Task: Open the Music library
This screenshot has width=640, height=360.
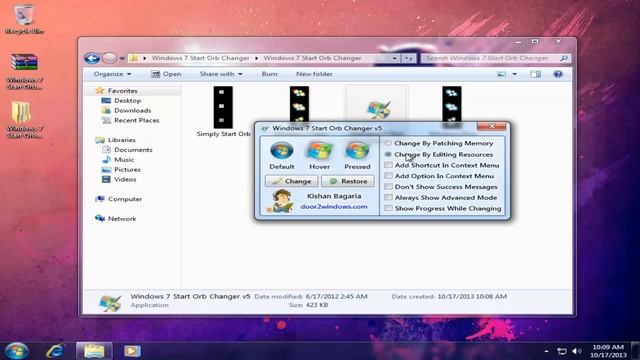Action: coord(124,160)
